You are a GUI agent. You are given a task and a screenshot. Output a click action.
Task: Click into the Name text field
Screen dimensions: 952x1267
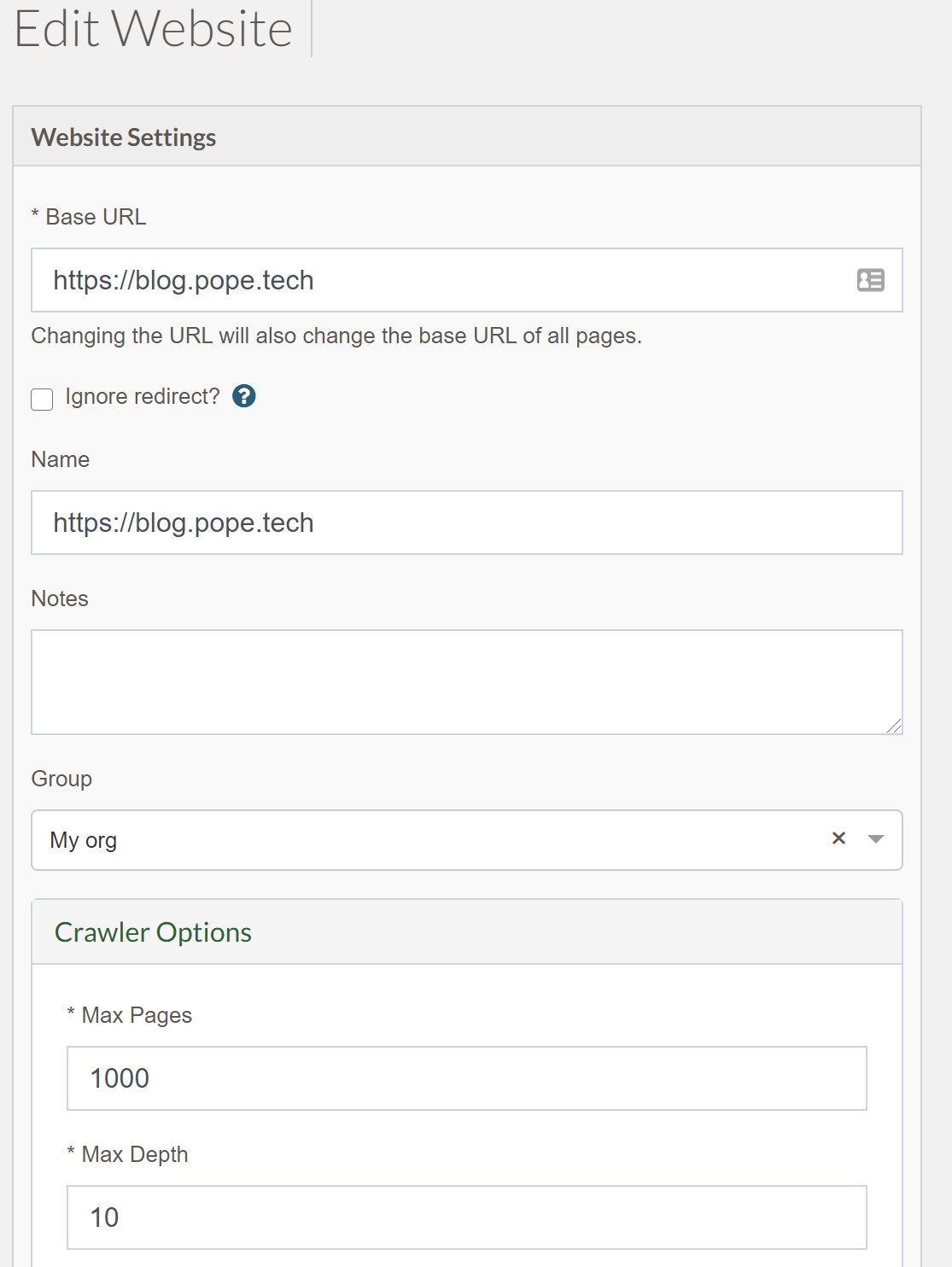(x=467, y=523)
